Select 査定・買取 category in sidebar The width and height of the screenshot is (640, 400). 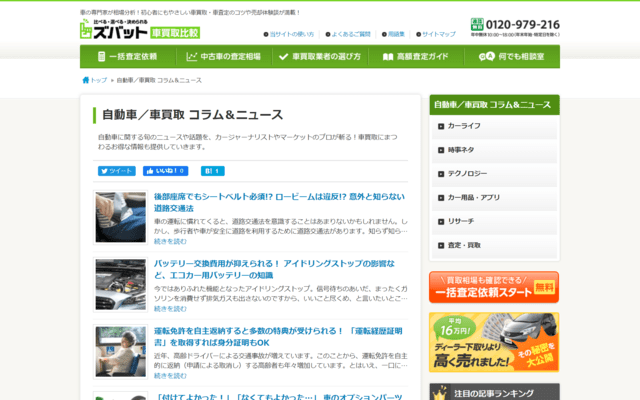click(x=494, y=245)
